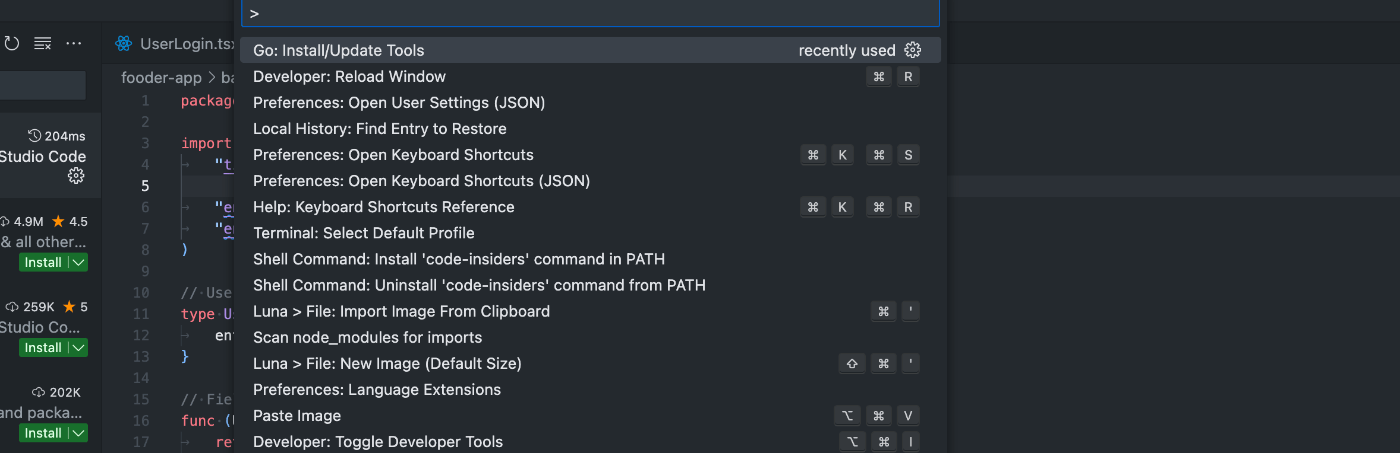Select Developer: Toggle Developer Tools

[x=378, y=442]
